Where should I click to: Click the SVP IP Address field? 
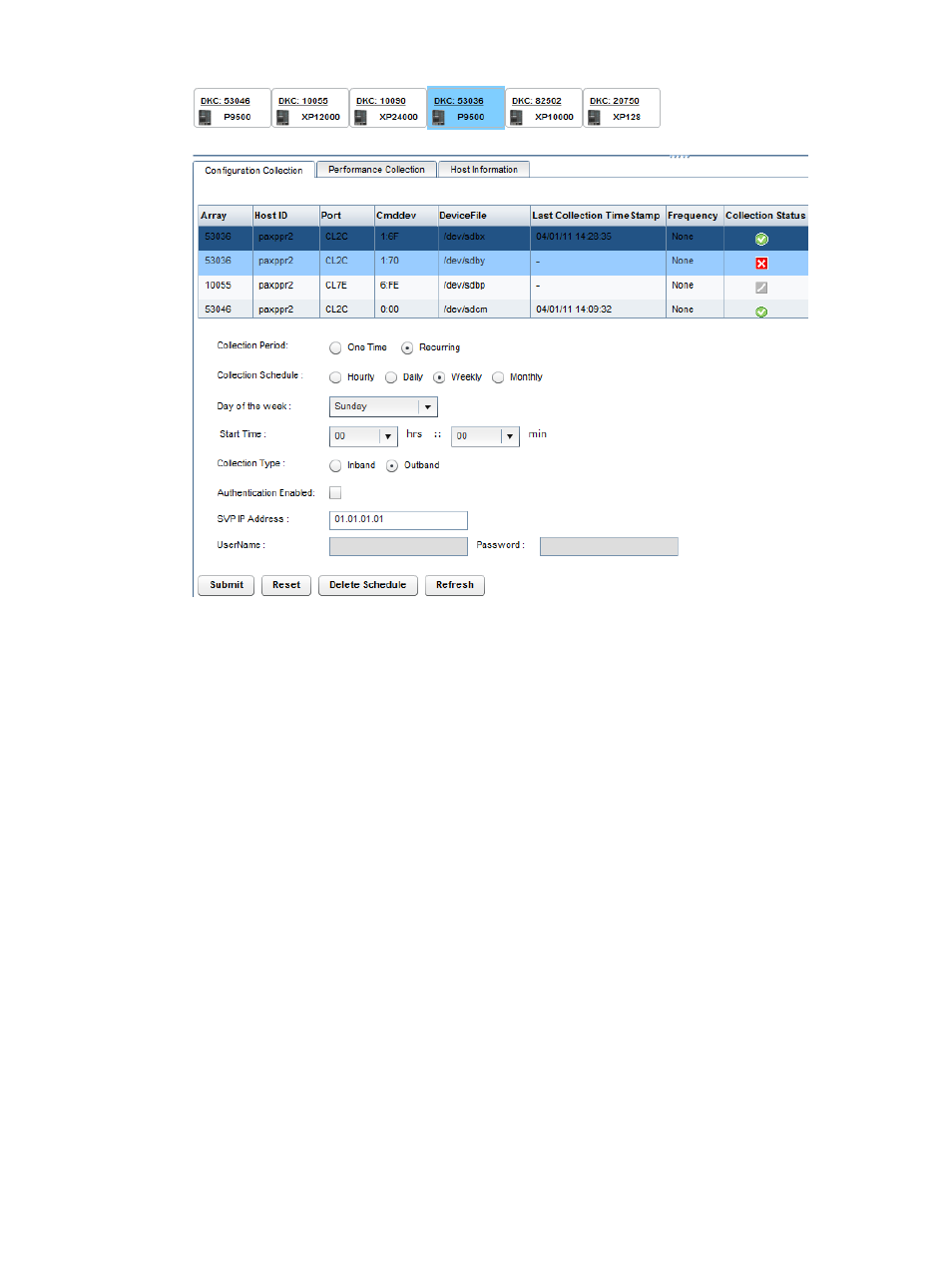point(398,520)
